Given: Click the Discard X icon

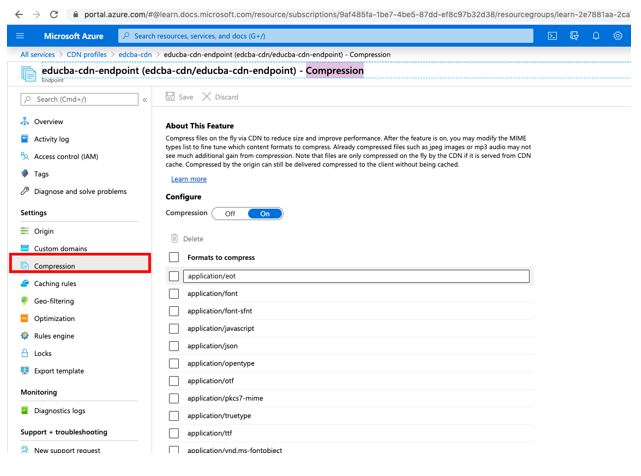Looking at the screenshot, I should pos(206,97).
